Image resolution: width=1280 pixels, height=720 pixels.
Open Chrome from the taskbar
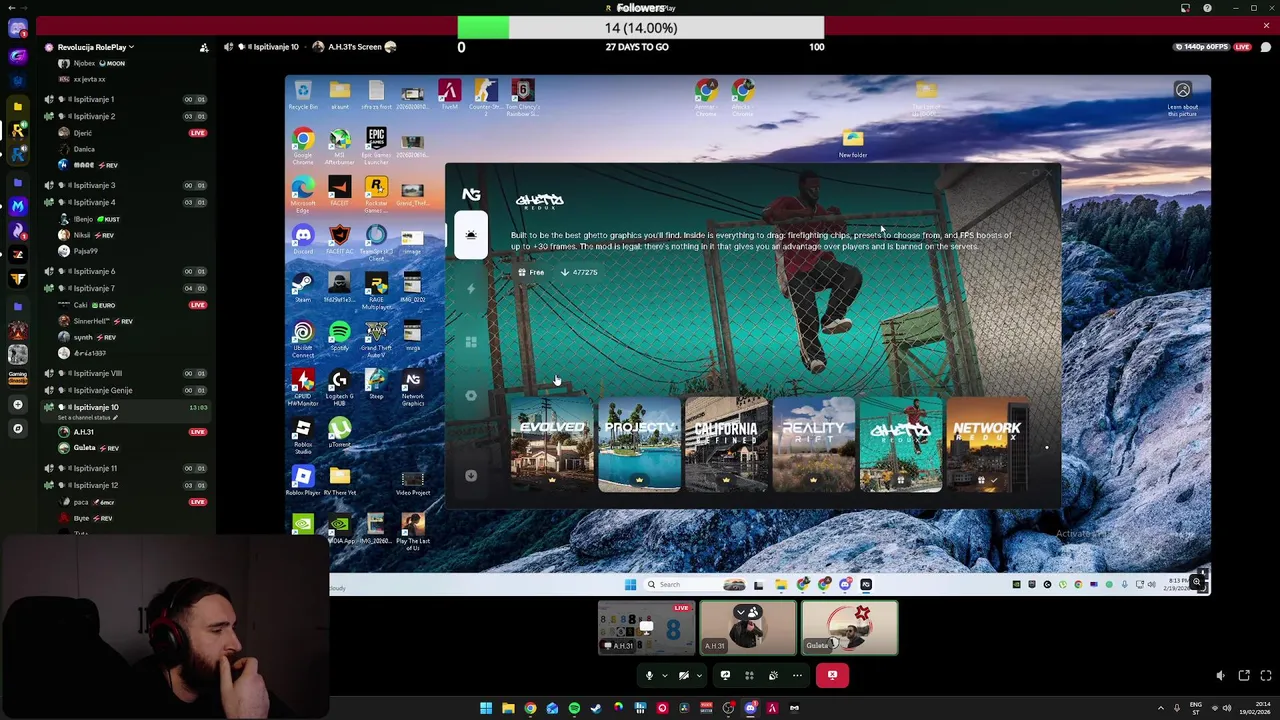coord(530,708)
